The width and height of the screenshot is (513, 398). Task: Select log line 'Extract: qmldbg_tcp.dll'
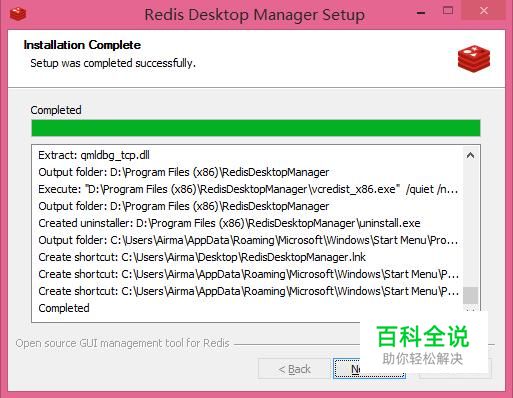94,155
